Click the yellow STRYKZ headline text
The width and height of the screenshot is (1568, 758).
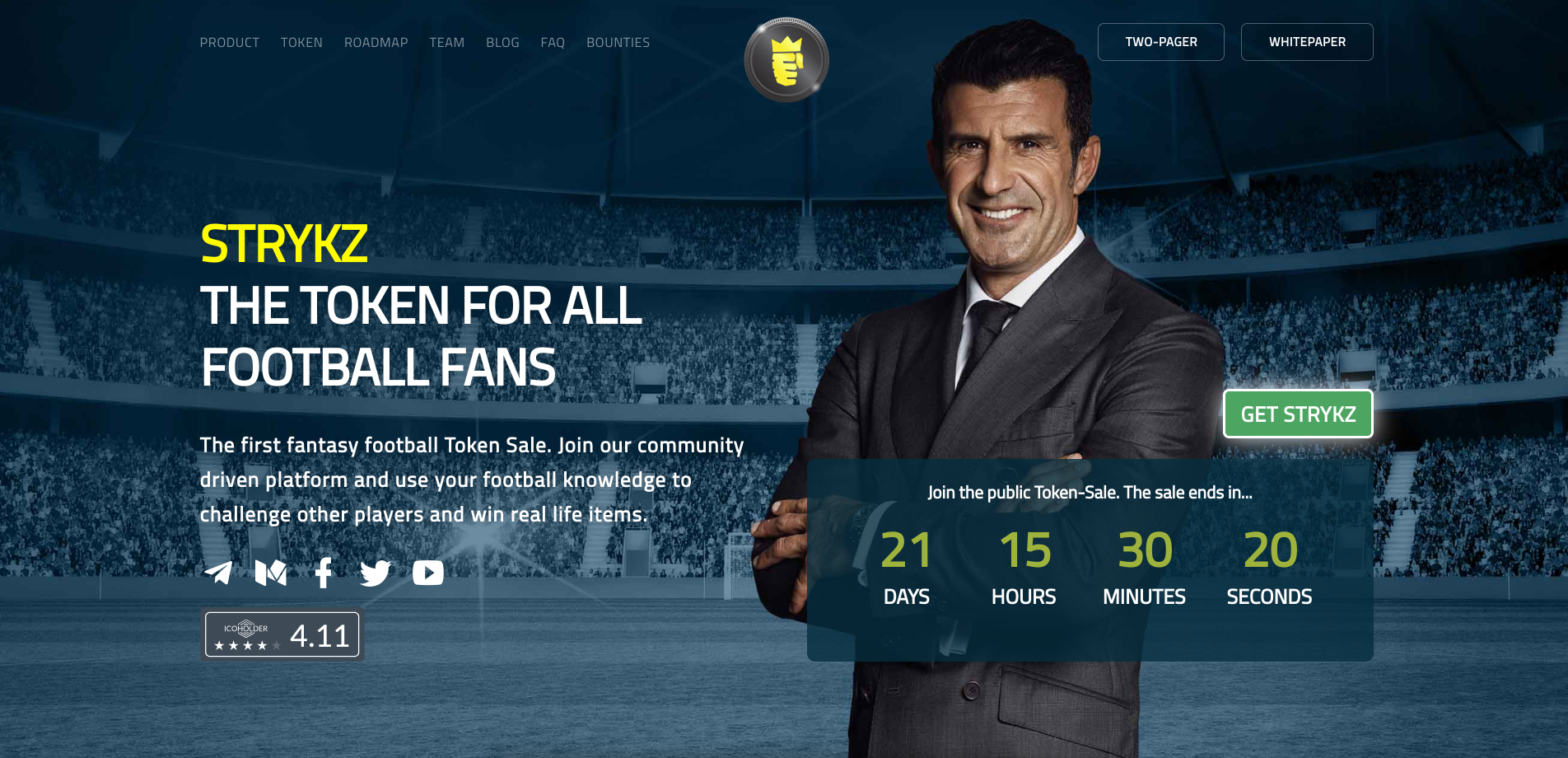284,244
